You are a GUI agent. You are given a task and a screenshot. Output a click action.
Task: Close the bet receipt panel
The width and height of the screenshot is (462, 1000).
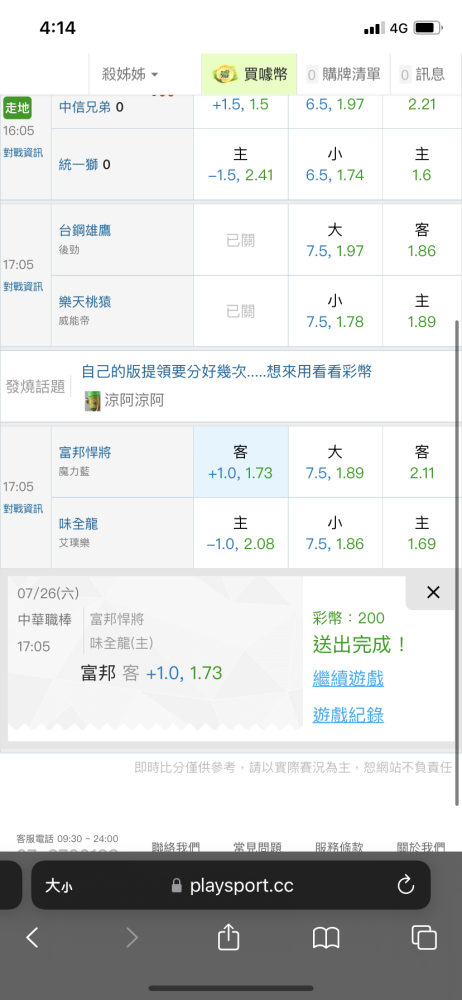433,592
